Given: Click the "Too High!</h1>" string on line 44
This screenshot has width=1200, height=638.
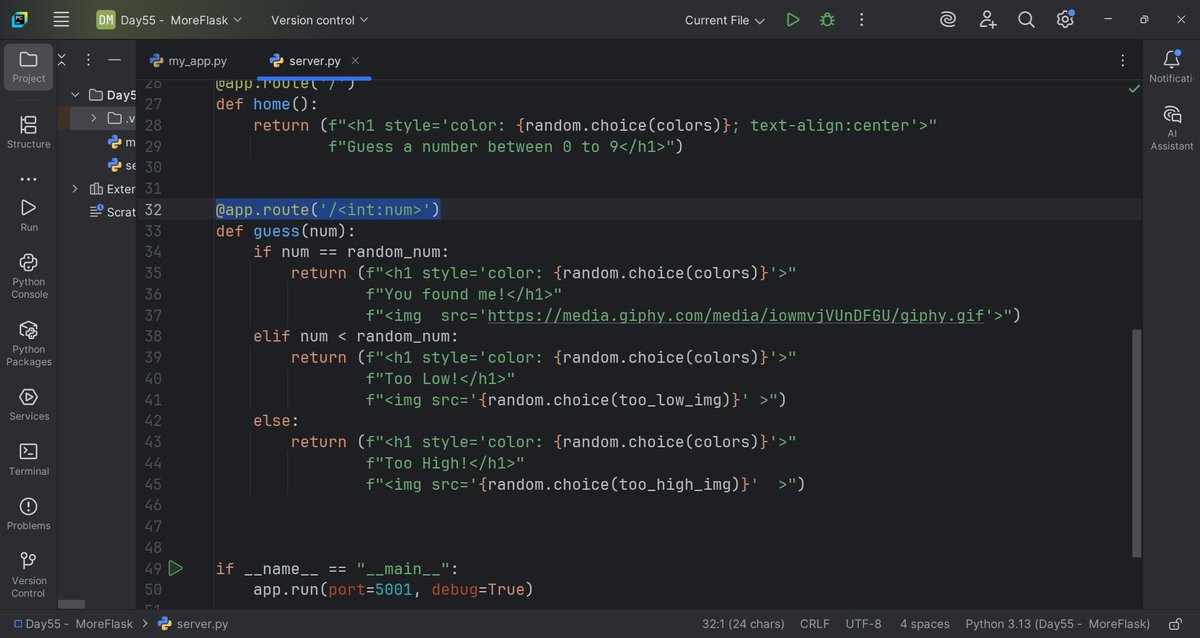Looking at the screenshot, I should coord(445,464).
